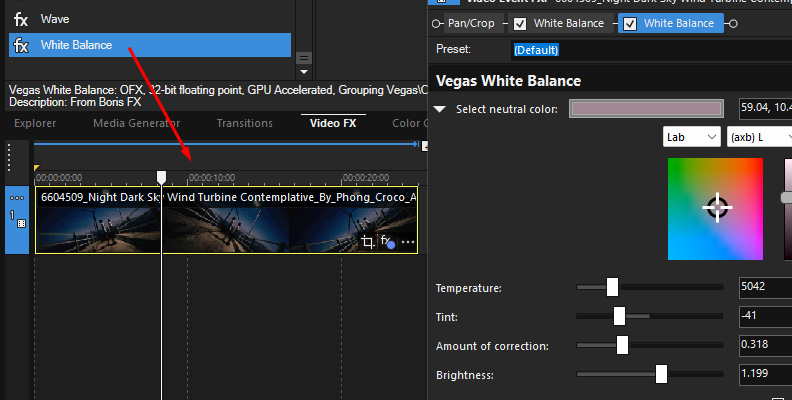Click the Brightness slider handle
The width and height of the screenshot is (792, 400).
661,374
